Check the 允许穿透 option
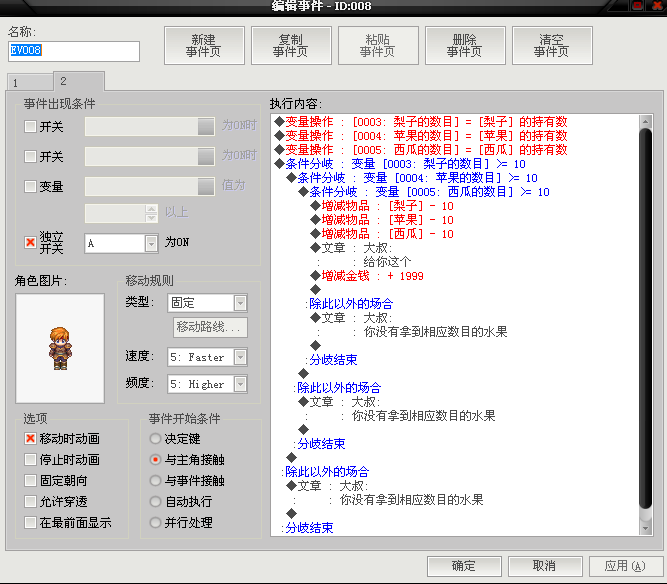This screenshot has width=667, height=584. pos(30,501)
